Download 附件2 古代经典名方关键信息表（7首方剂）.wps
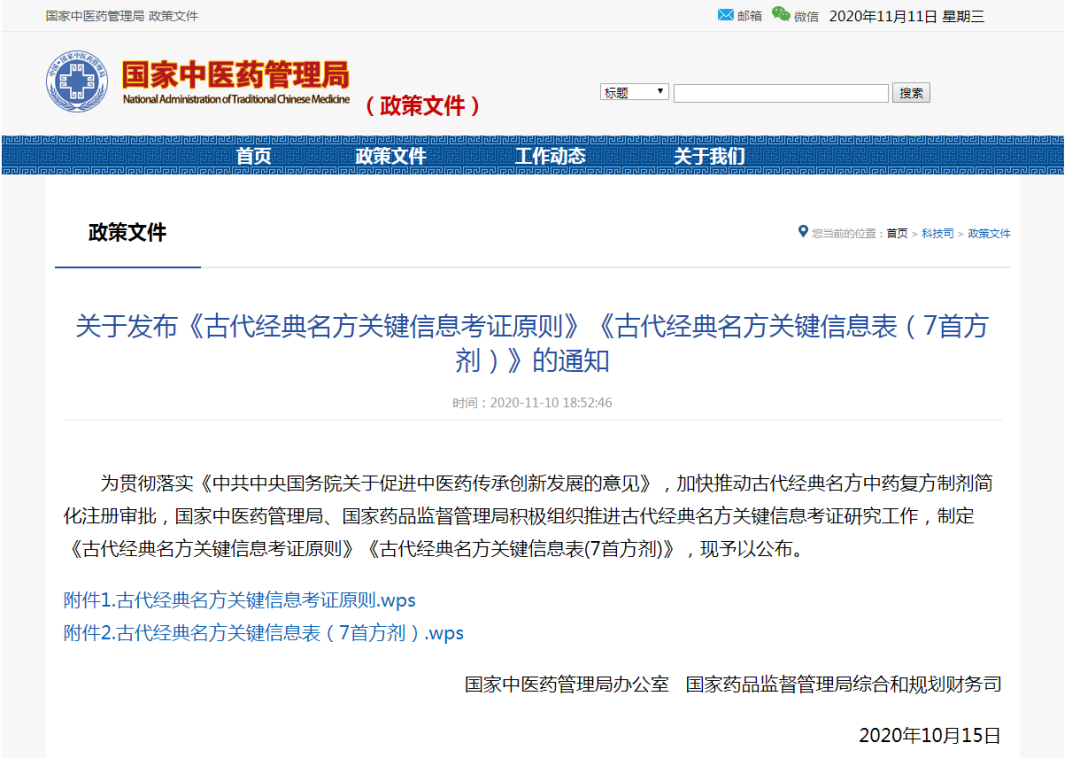1080x758 pixels. point(263,633)
